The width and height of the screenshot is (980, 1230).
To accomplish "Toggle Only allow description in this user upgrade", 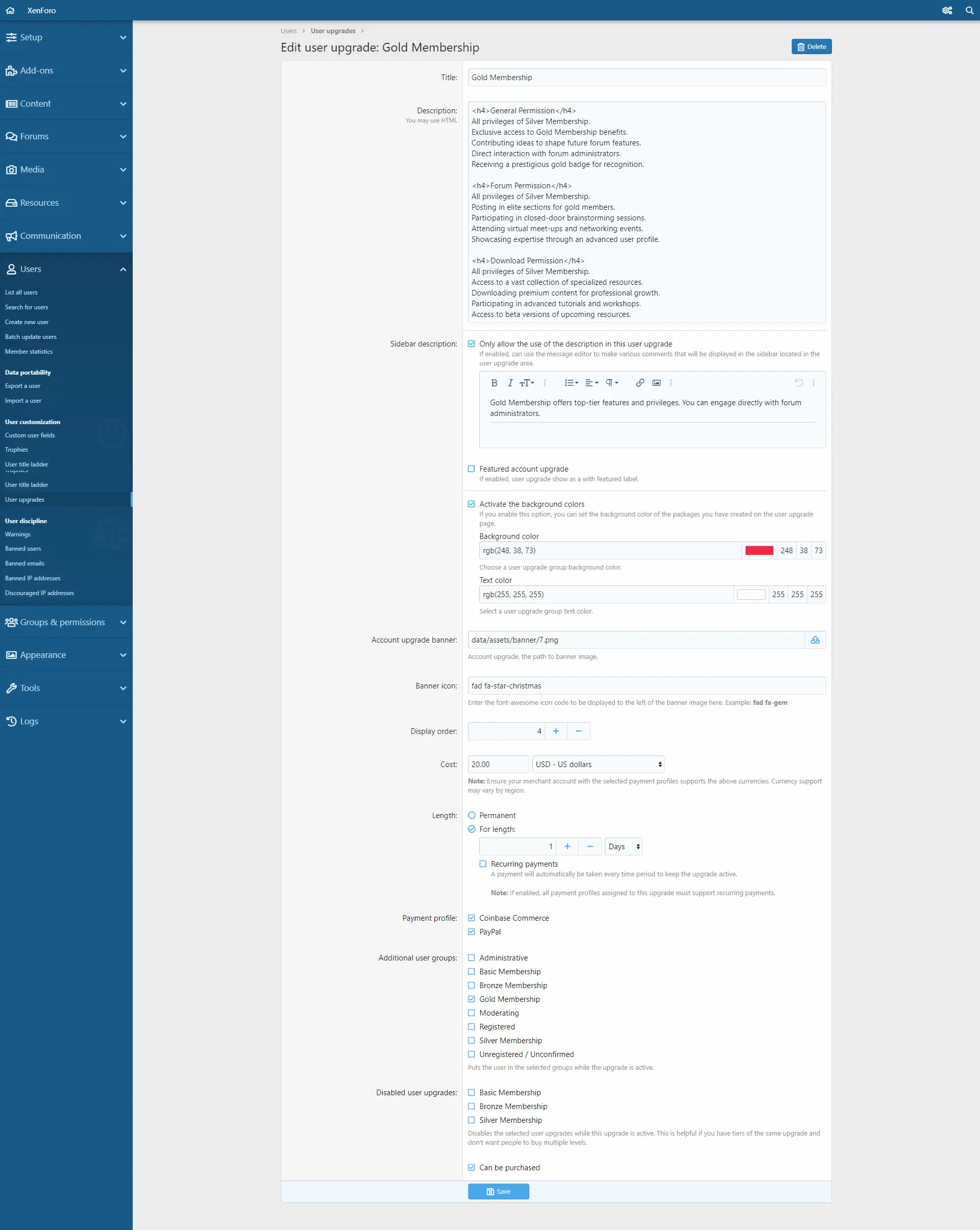I will tap(471, 343).
